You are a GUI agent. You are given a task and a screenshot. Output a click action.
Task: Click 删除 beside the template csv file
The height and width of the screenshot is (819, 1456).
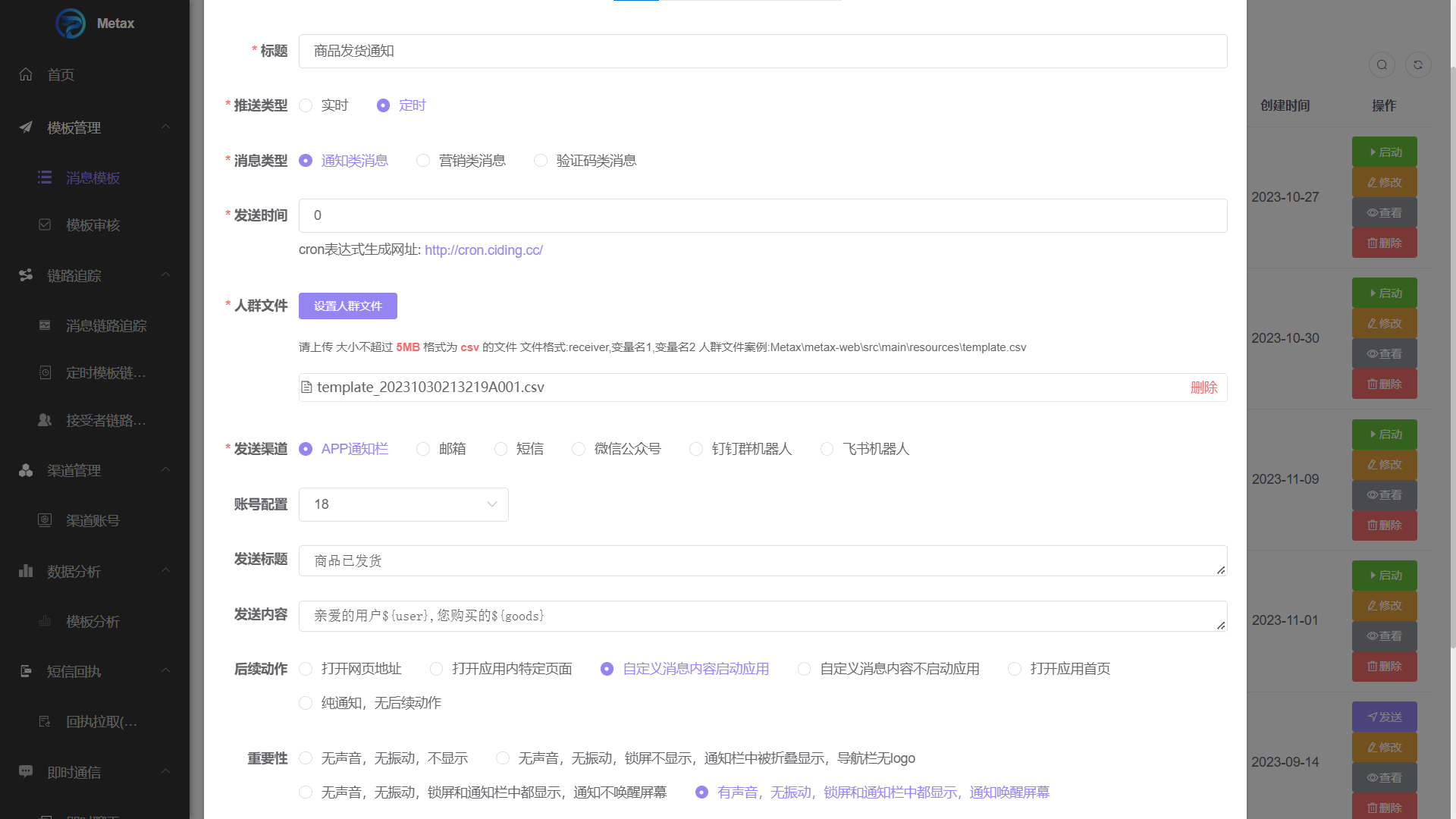(1204, 388)
